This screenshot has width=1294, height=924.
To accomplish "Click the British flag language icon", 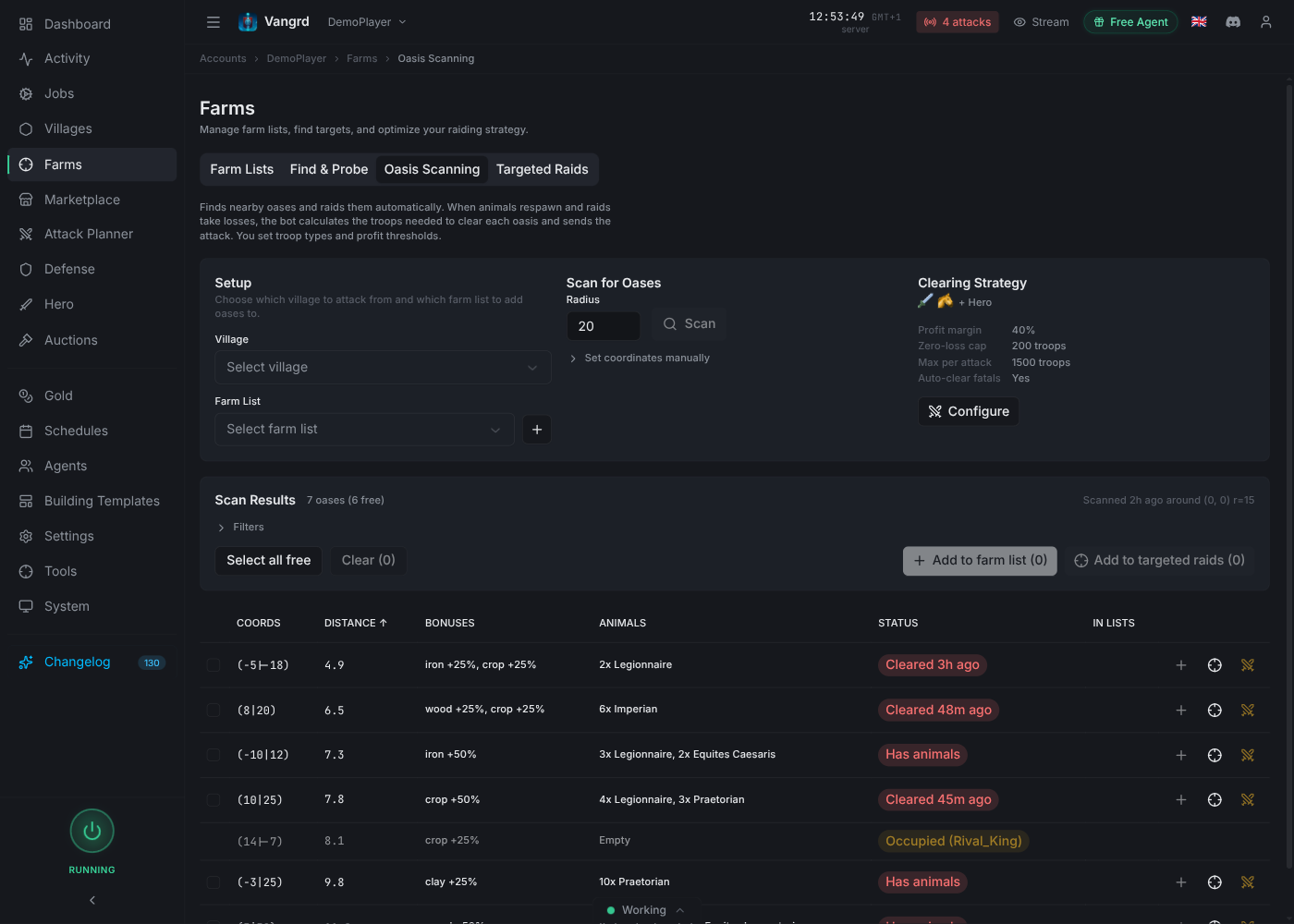I will pyautogui.click(x=1199, y=21).
